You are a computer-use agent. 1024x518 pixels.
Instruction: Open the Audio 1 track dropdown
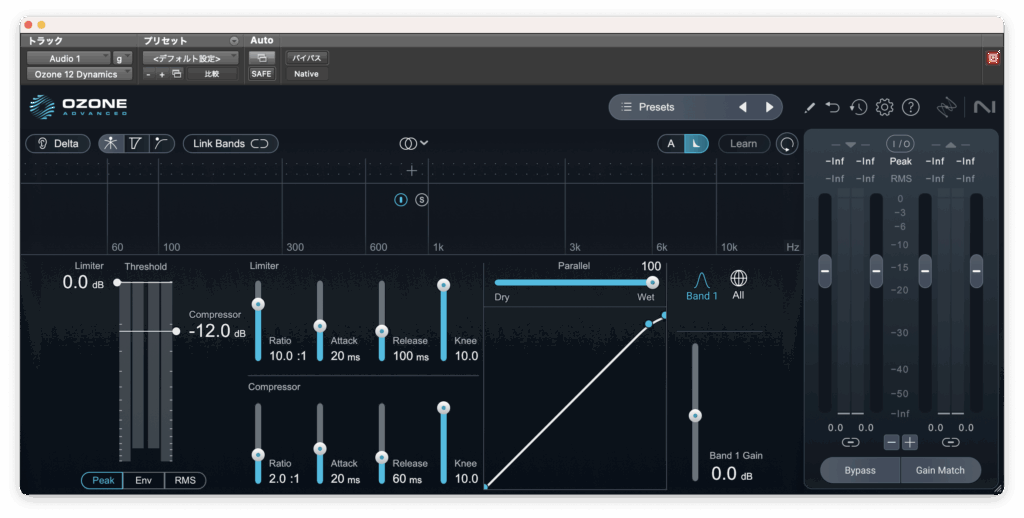point(68,58)
